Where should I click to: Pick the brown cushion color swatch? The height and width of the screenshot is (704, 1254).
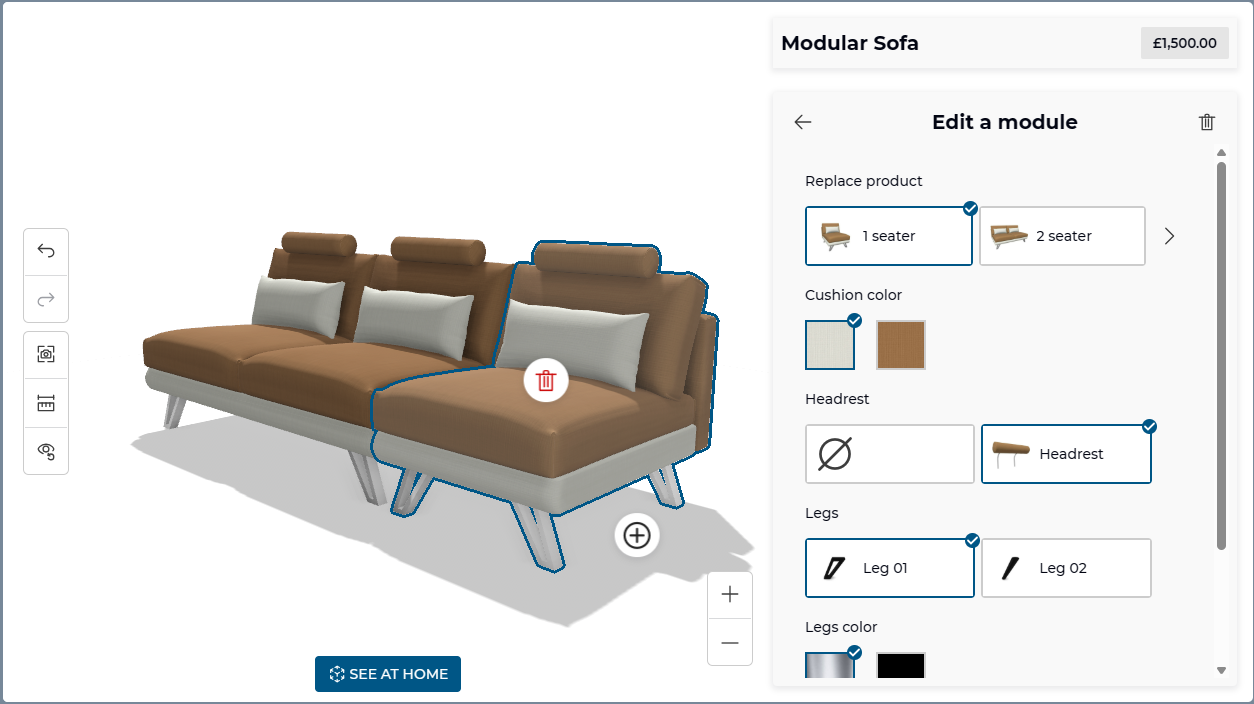coord(901,345)
